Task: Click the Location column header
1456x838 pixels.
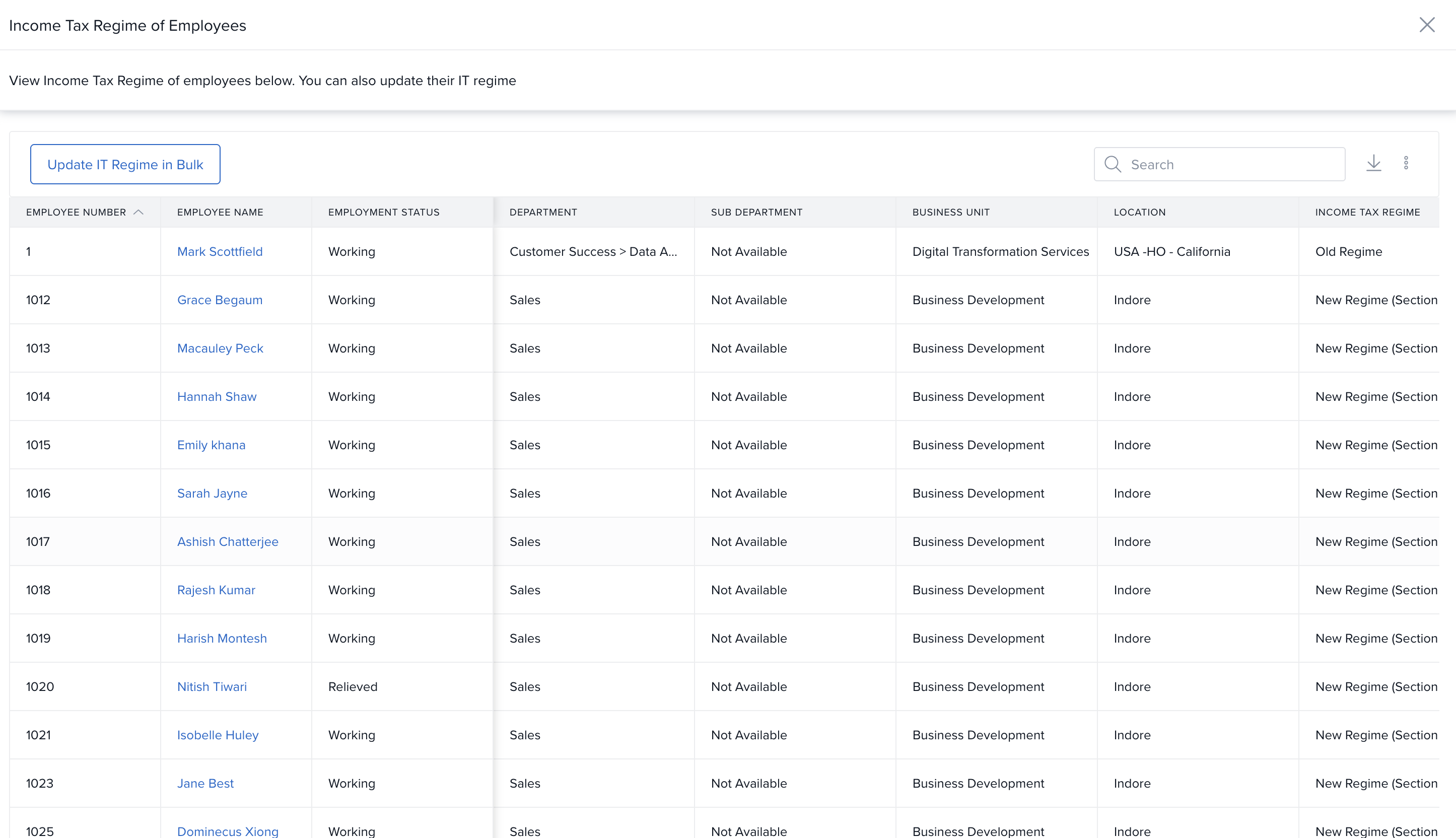Action: pos(1139,213)
